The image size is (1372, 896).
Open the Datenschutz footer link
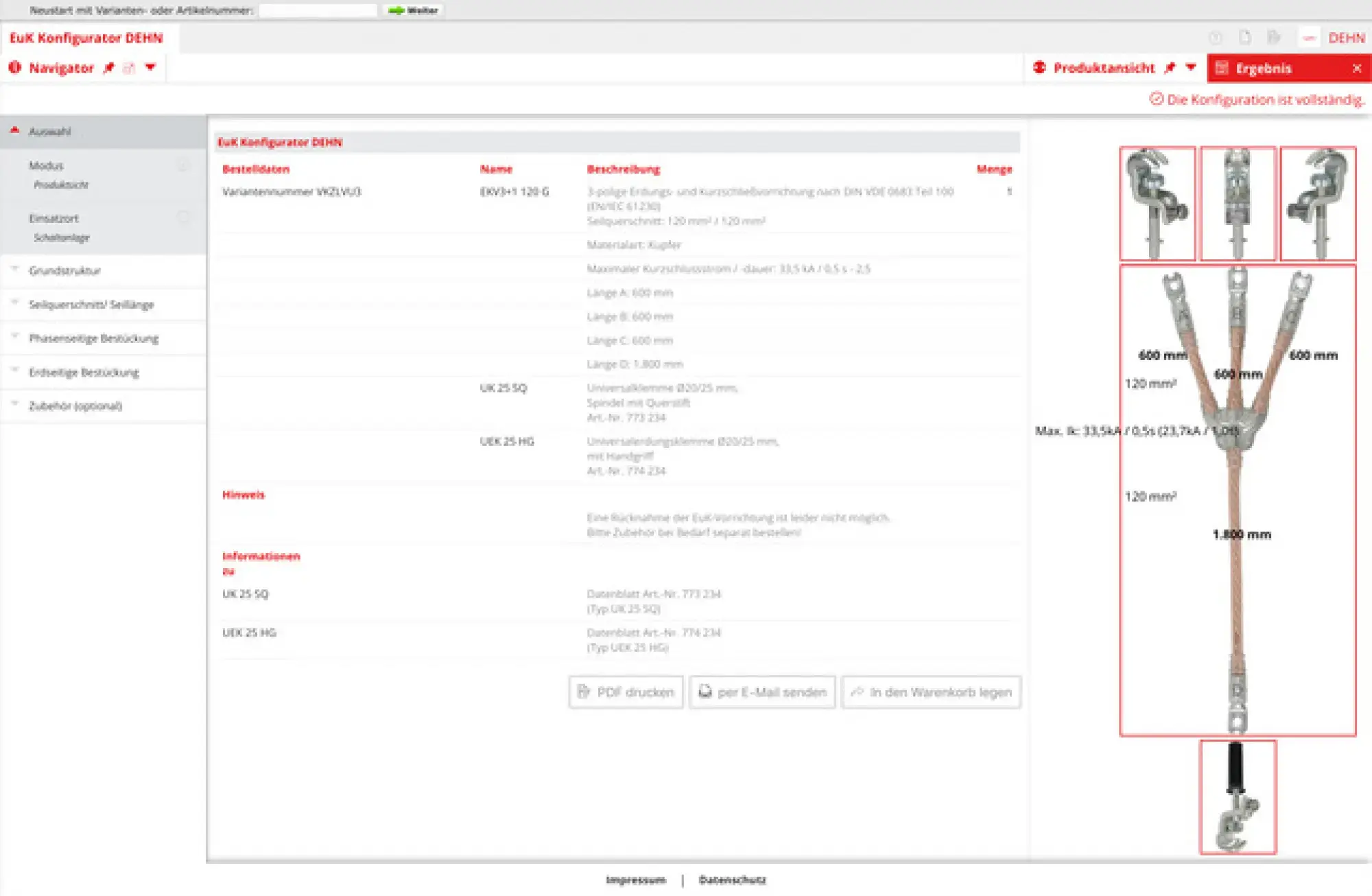tap(732, 880)
